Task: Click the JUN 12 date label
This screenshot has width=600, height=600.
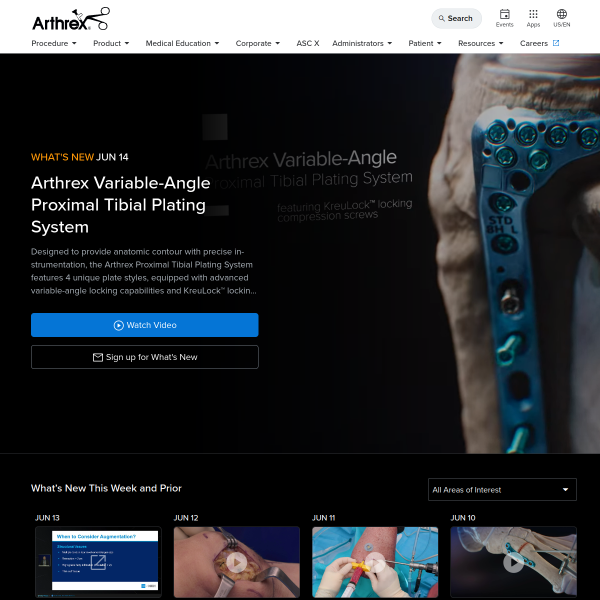Action: point(186,518)
